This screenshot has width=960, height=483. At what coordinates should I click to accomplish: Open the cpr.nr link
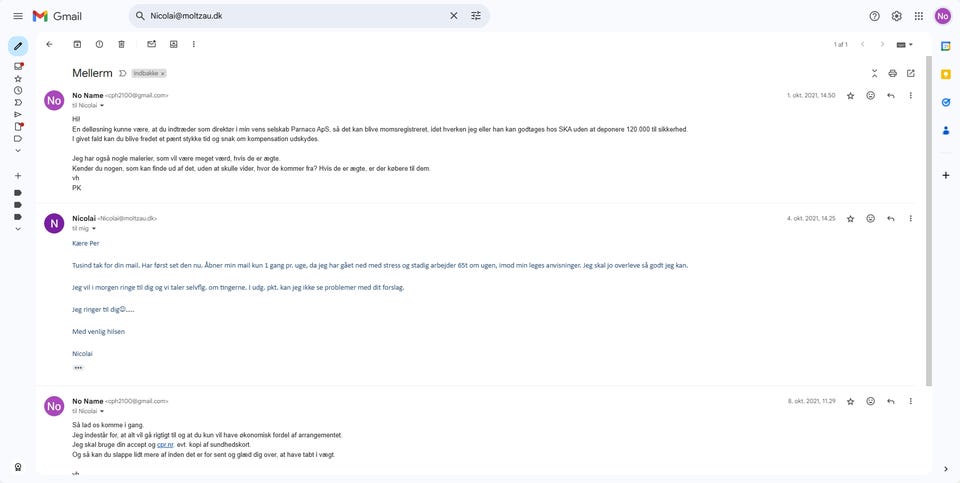165,444
